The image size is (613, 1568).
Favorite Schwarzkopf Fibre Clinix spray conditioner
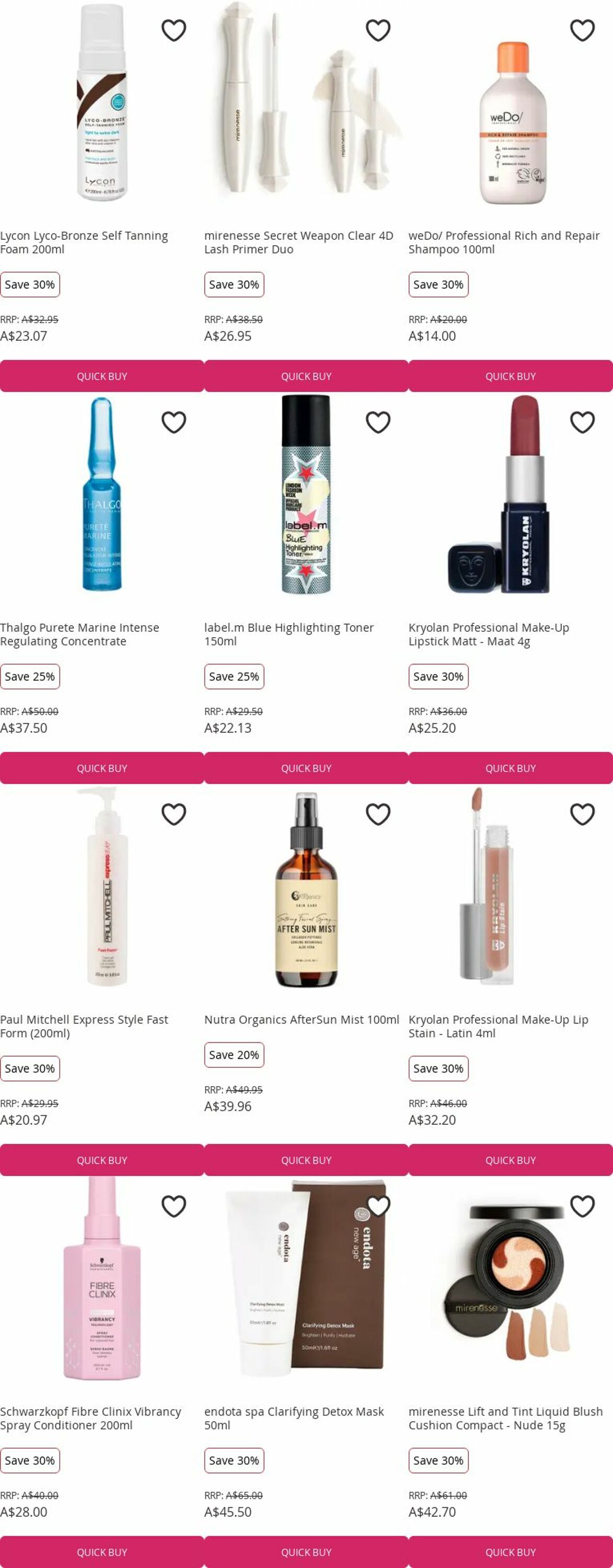[174, 1206]
